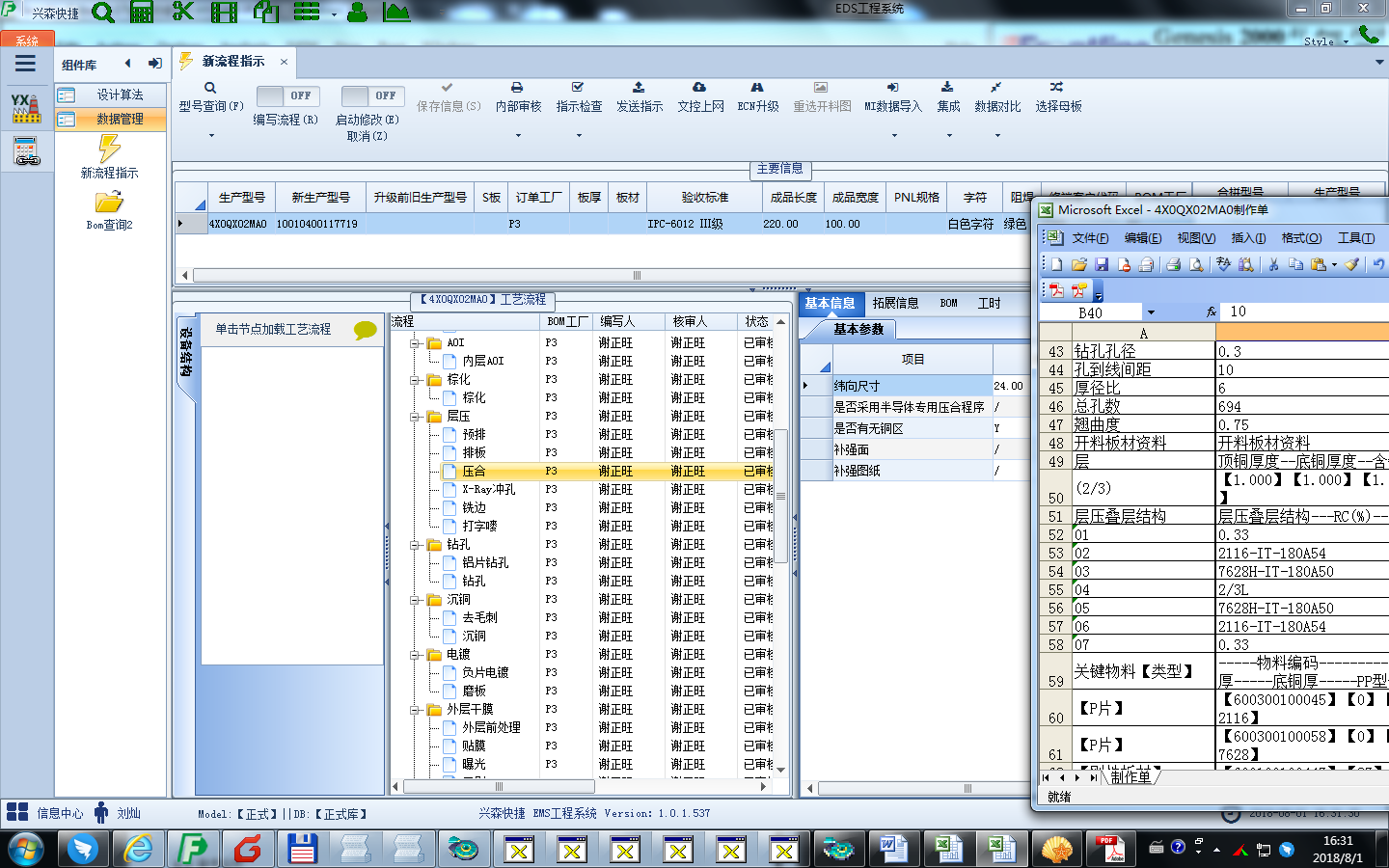Click the 选择母板 shuffle icon
Viewport: 1389px width, 868px height.
(x=1057, y=87)
